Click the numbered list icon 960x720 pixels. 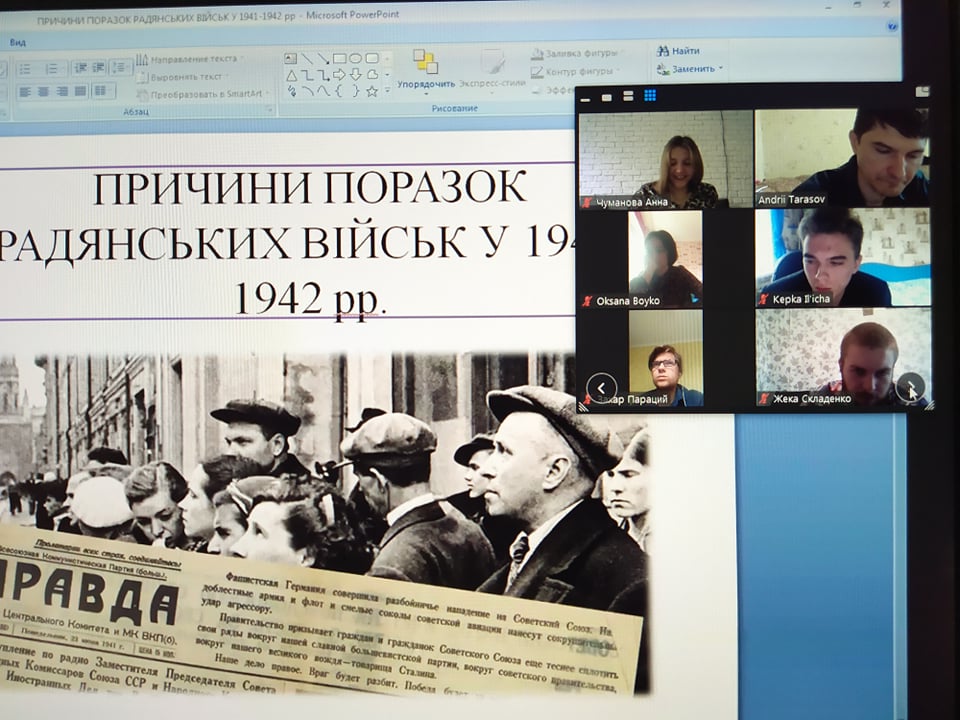click(52, 69)
